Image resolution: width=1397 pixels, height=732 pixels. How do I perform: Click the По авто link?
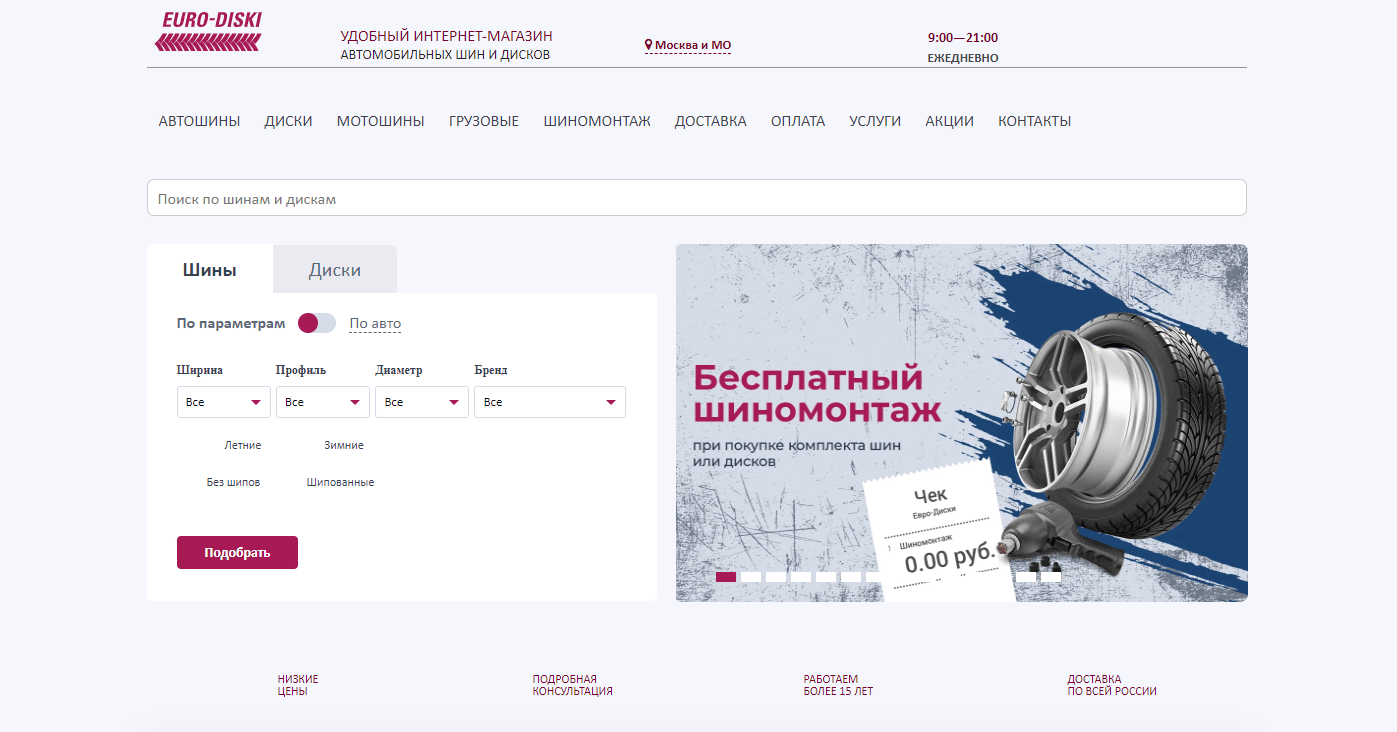[x=375, y=324]
